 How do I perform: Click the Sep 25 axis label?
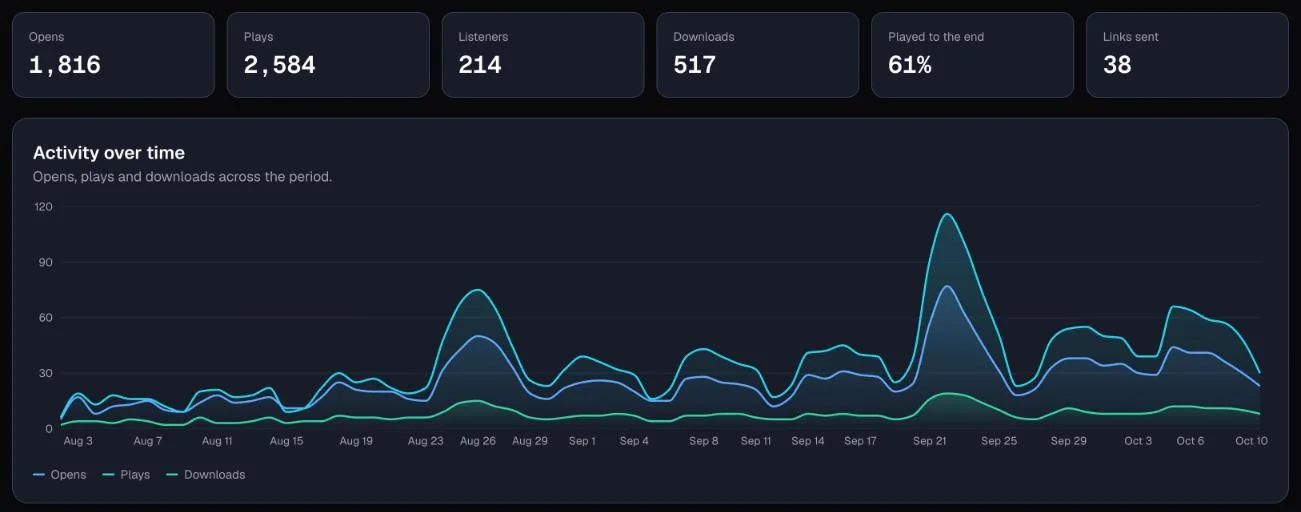tap(999, 441)
